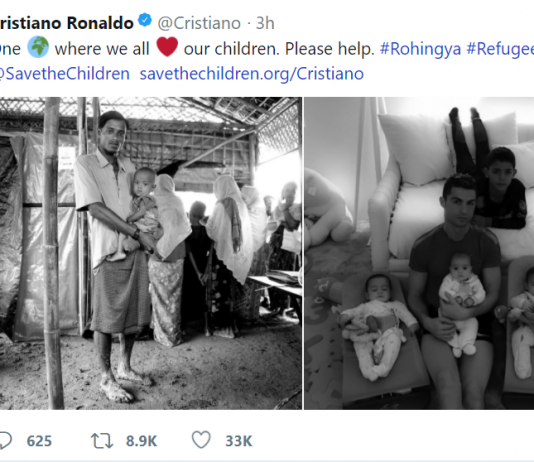Open the @Cristiano handle

199,23
